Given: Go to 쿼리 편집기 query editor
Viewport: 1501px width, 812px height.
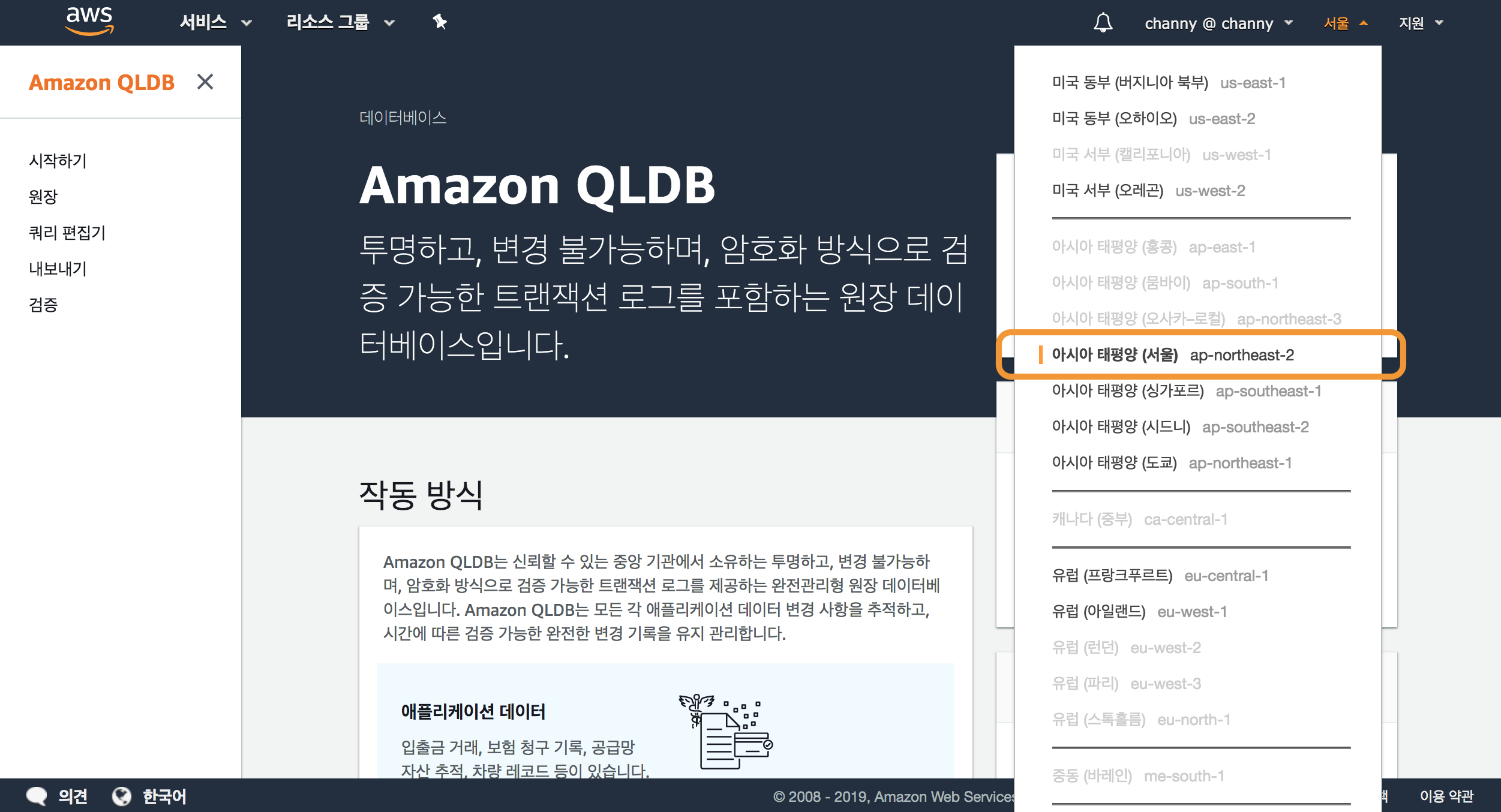Looking at the screenshot, I should tap(67, 233).
